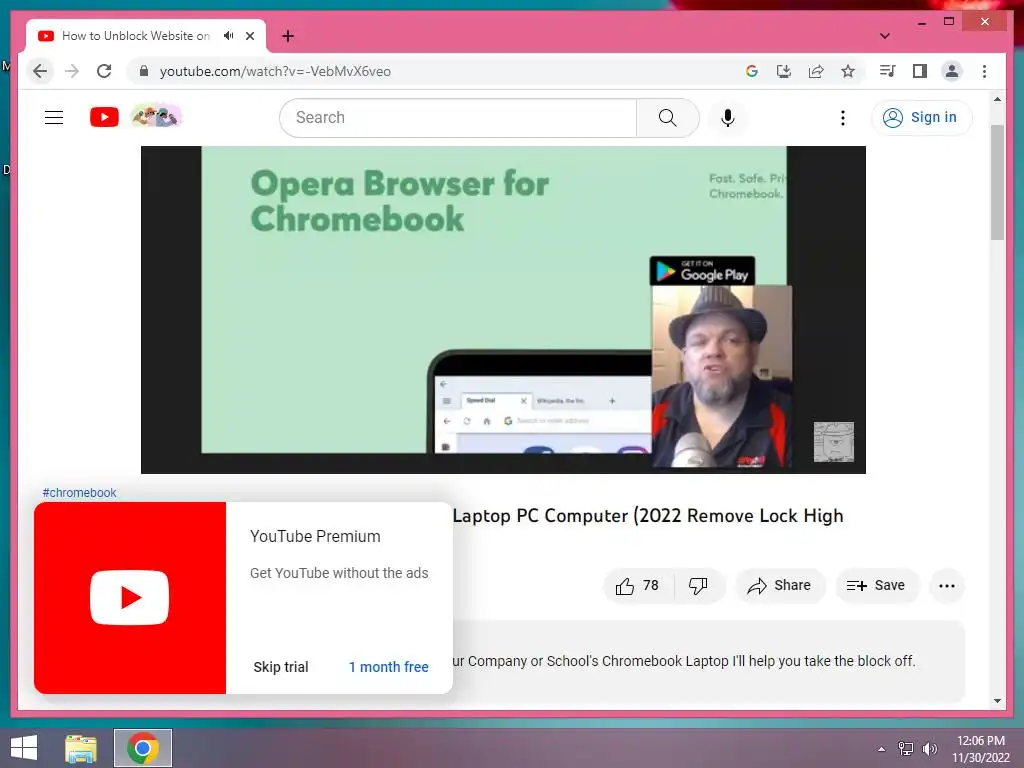1024x768 pixels.
Task: Click the video player area
Action: tap(503, 310)
